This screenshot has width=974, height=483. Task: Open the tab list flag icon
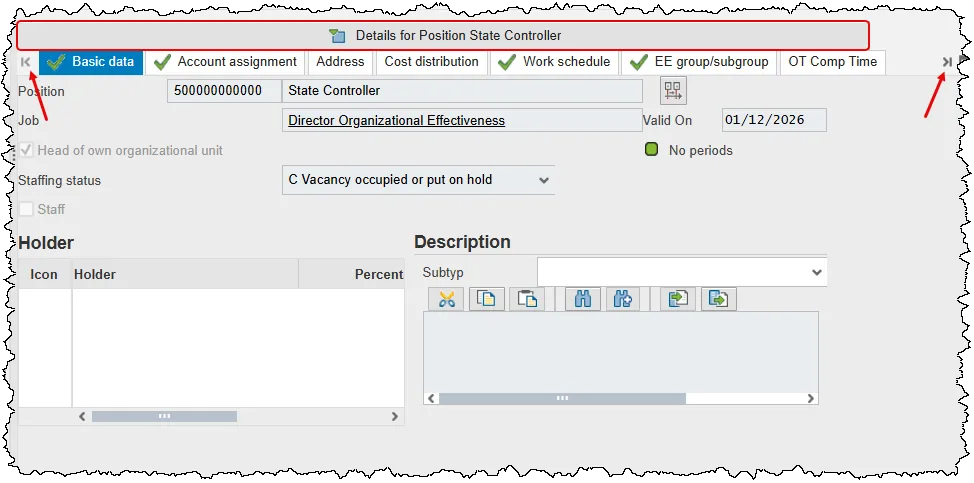(x=963, y=60)
